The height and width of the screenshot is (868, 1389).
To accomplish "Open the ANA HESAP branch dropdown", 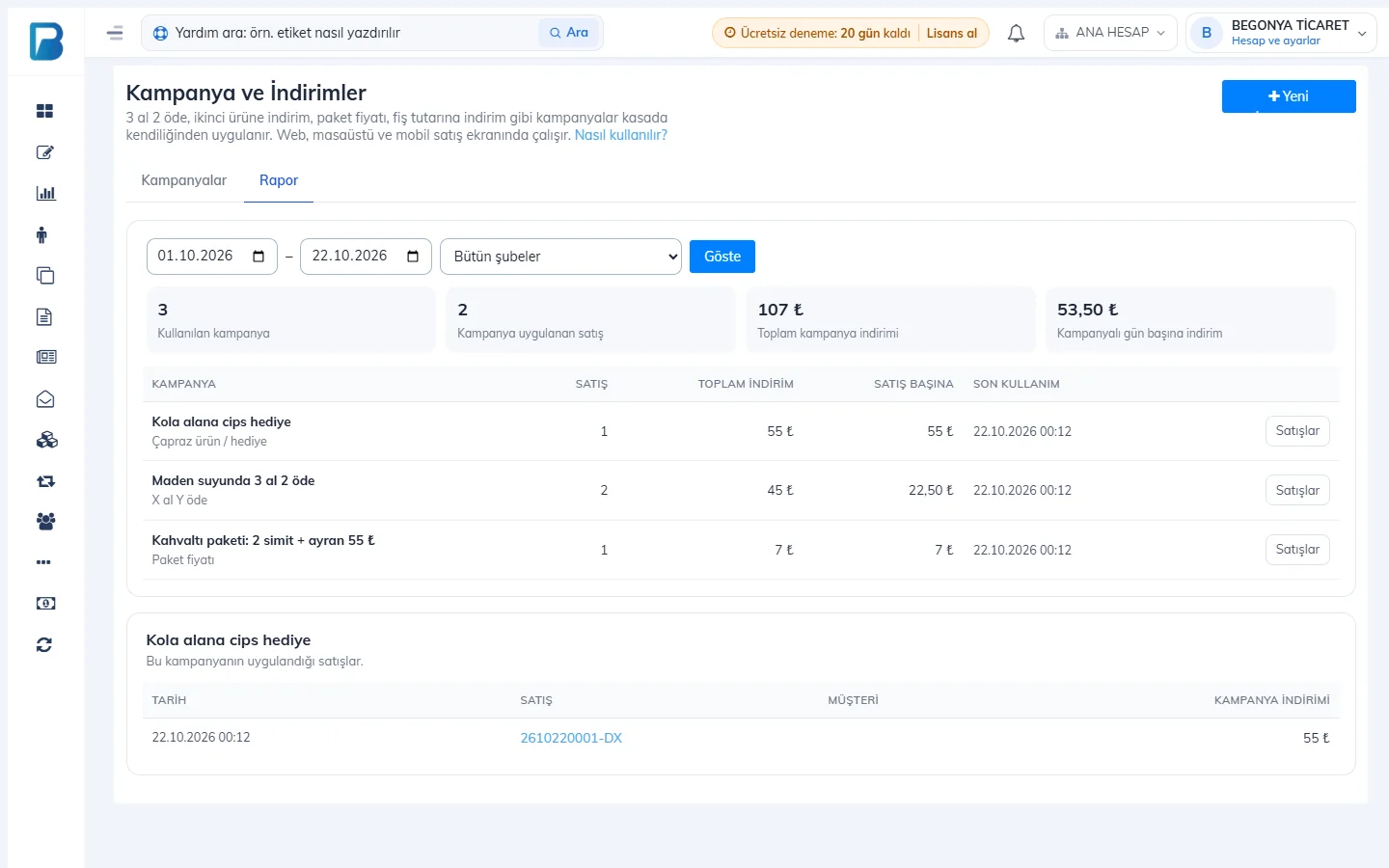I will tap(1110, 33).
